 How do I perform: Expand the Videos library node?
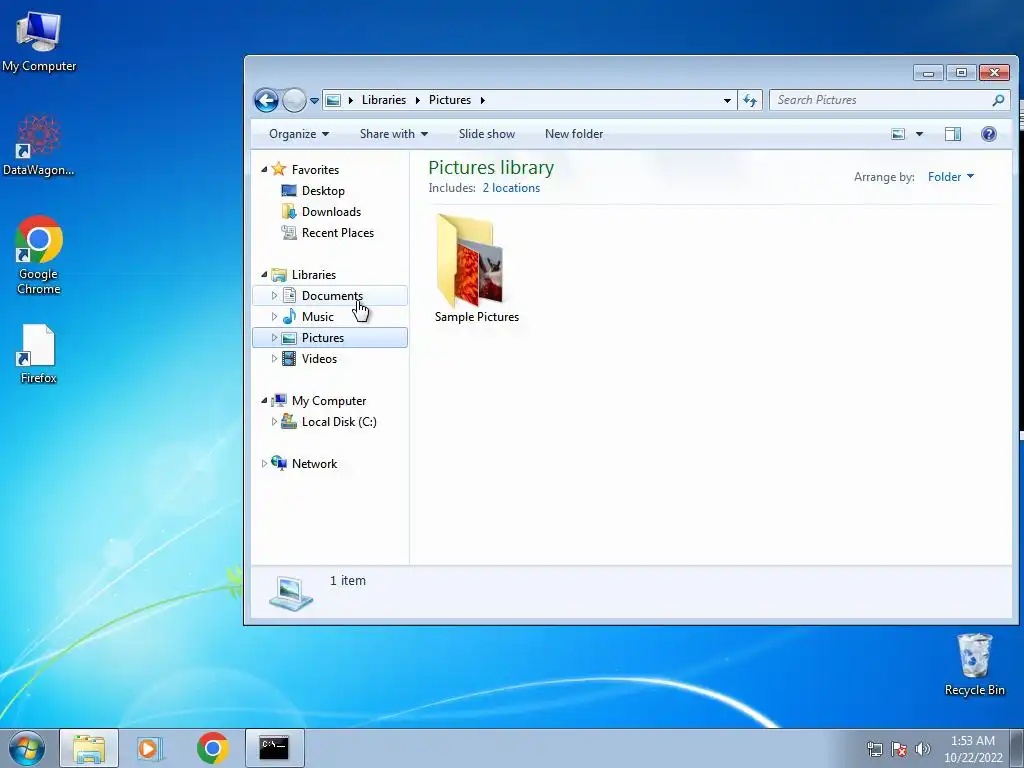point(274,359)
